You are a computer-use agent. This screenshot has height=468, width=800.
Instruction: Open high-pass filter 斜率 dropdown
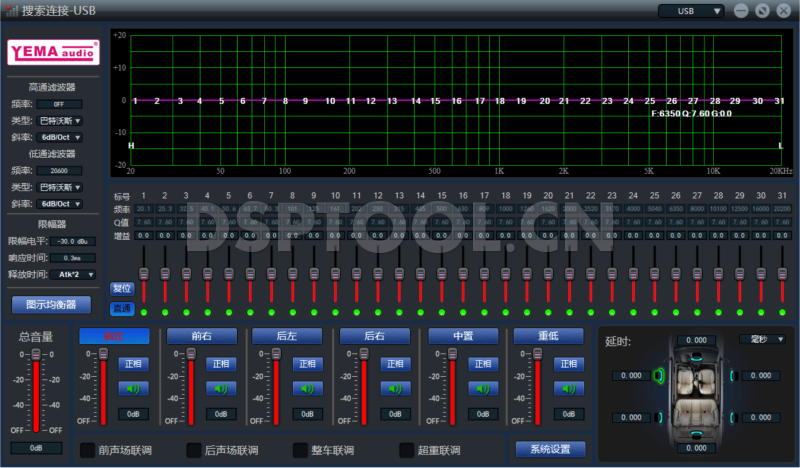pos(60,137)
